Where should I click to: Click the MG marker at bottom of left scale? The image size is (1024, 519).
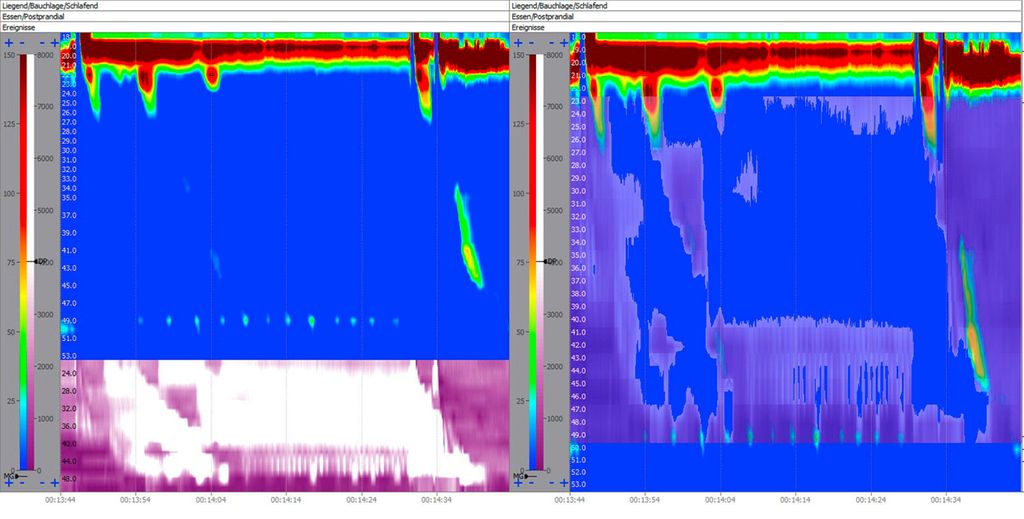tap(11, 475)
